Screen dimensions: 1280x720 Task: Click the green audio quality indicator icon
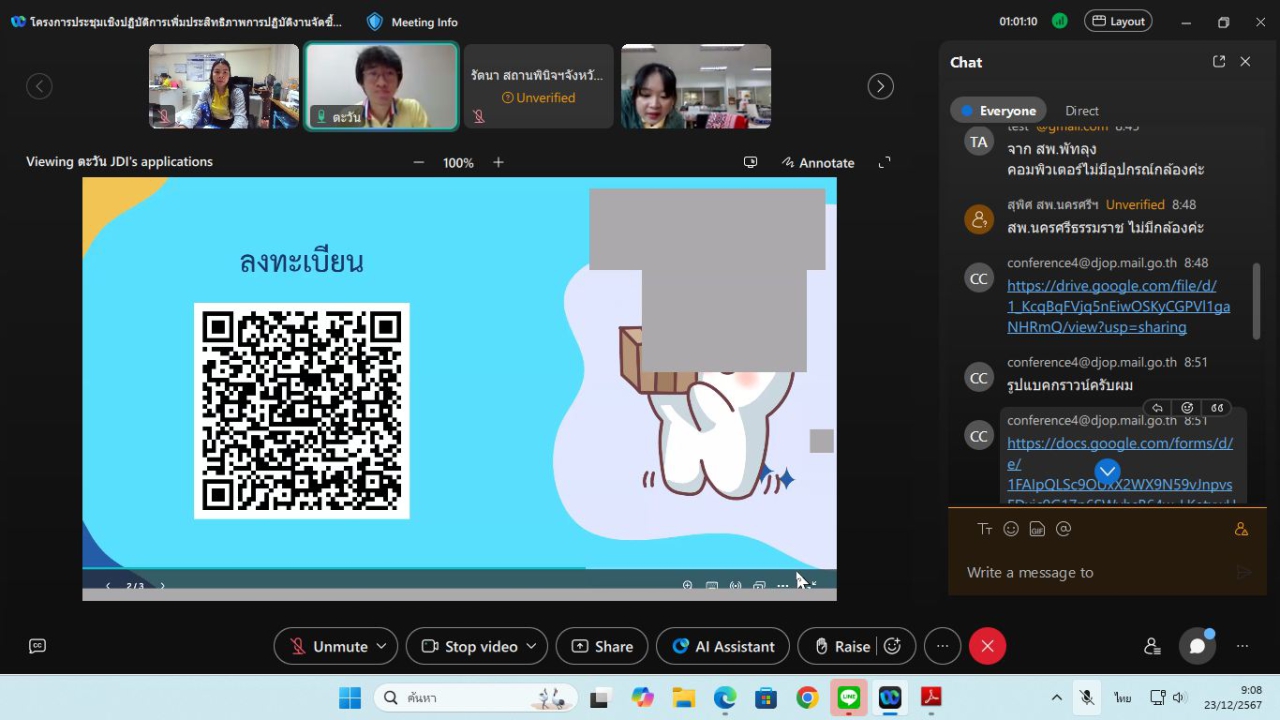(x=1060, y=21)
